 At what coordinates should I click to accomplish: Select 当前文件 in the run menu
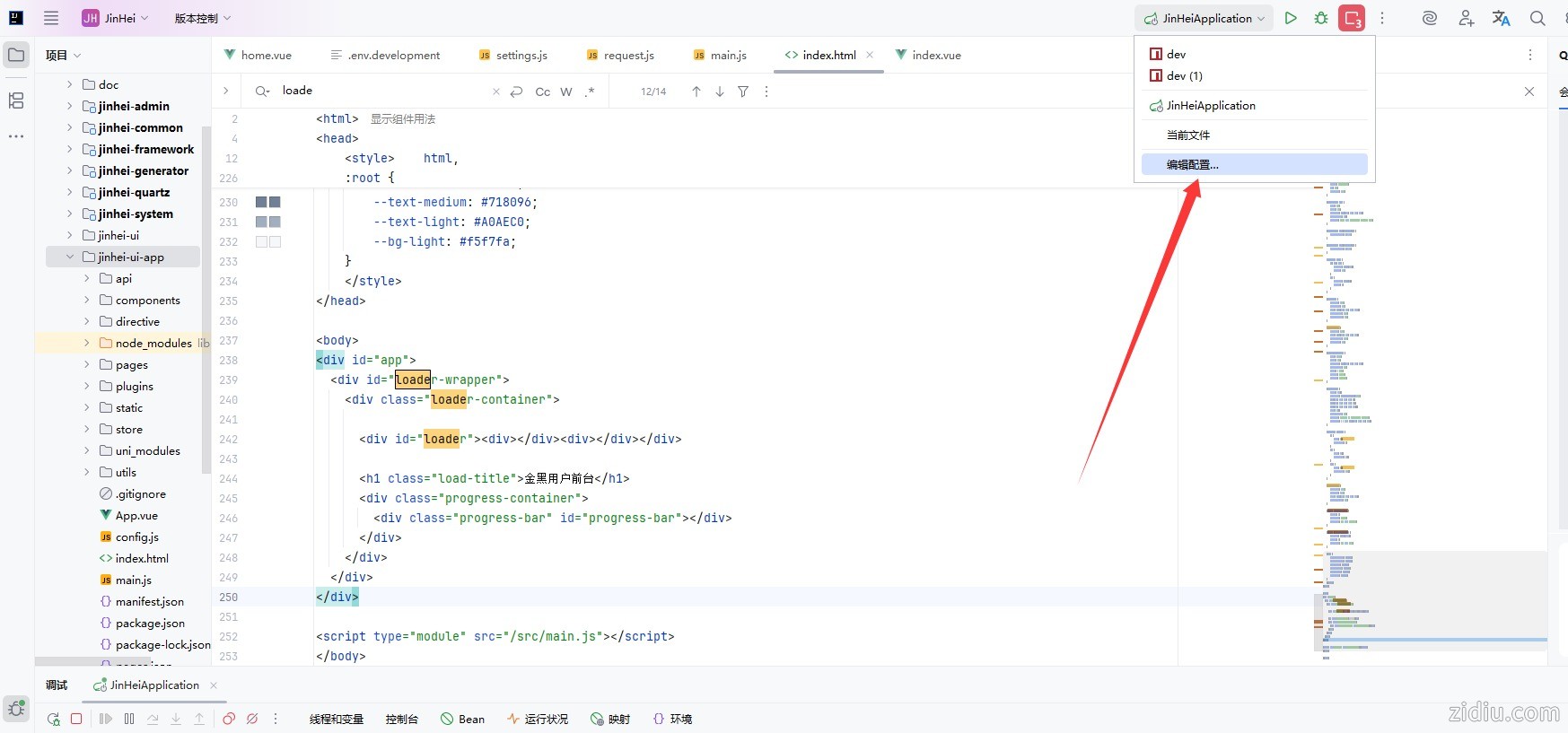(x=1255, y=135)
